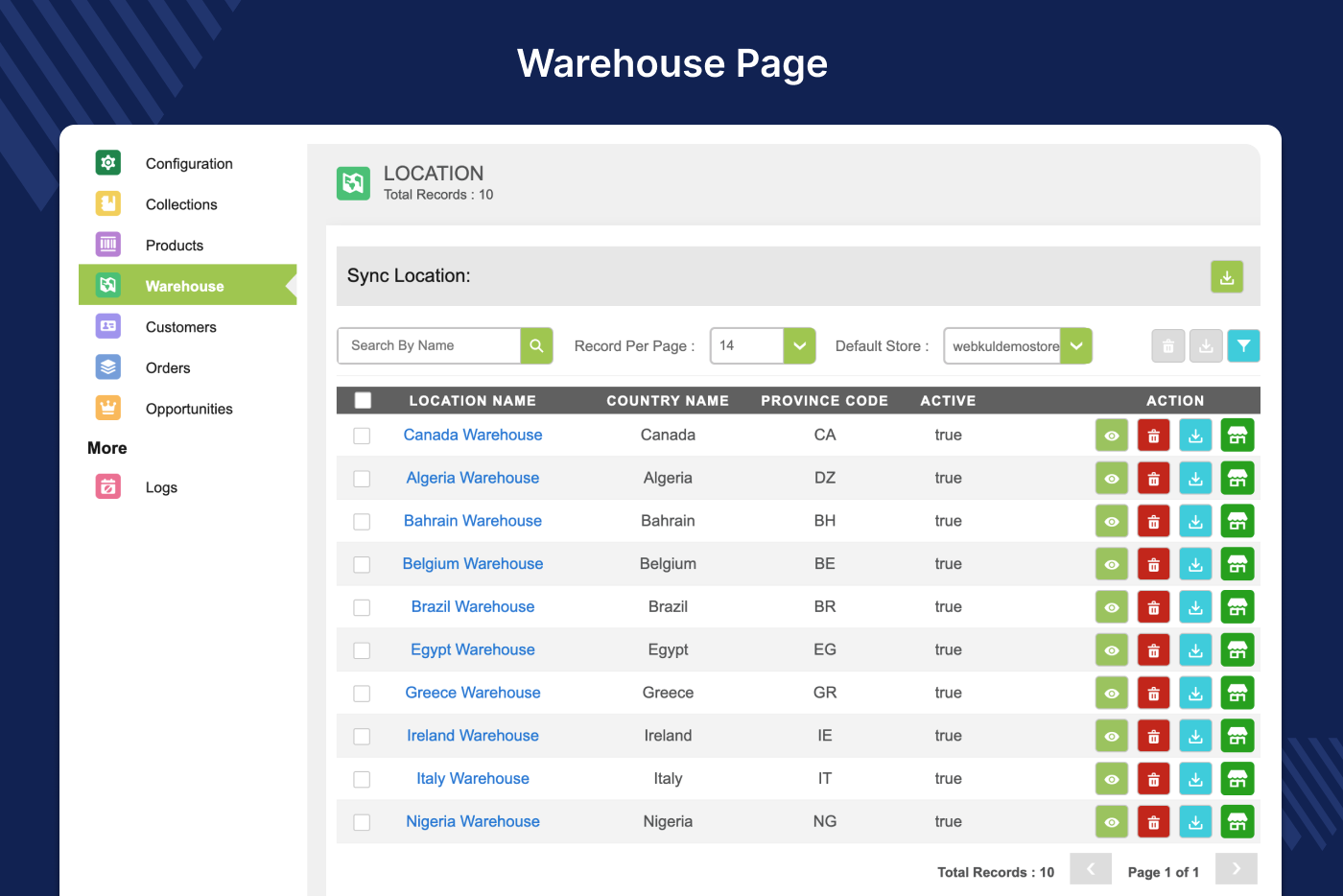
Task: Open the Bahrain Warehouse link
Action: [472, 520]
